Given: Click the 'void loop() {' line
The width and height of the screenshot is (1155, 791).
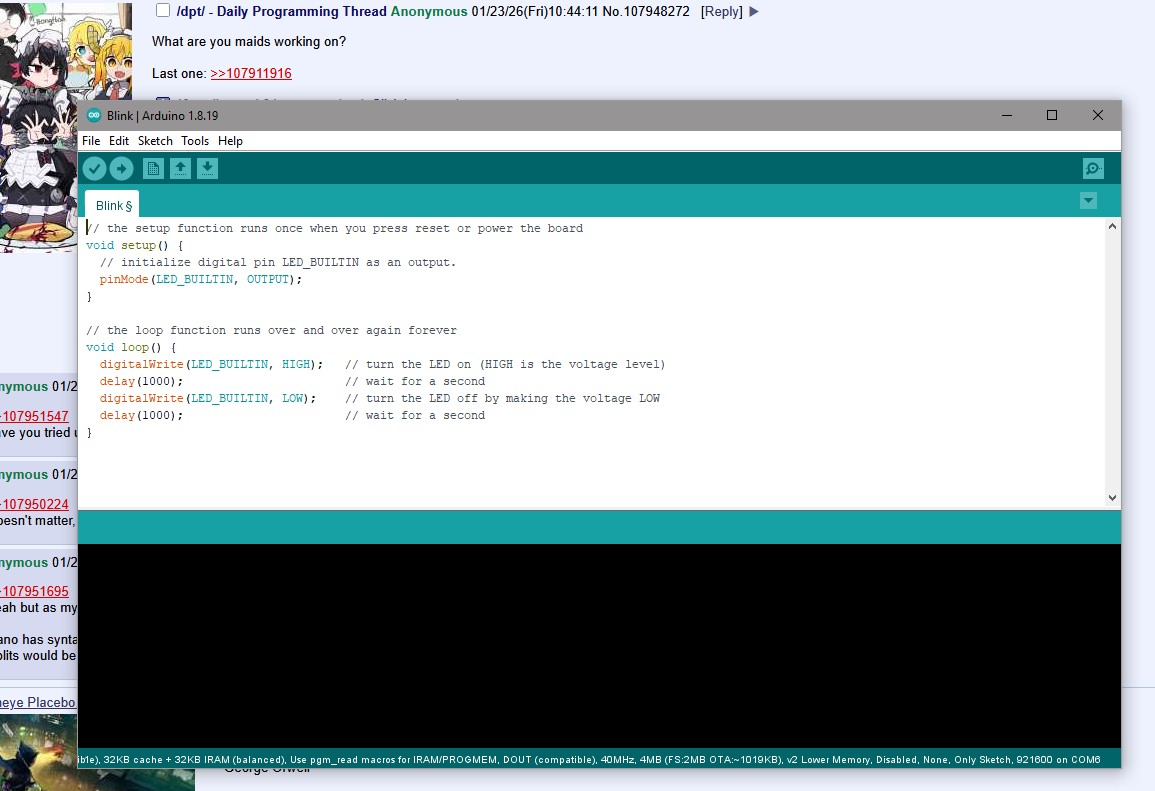Looking at the screenshot, I should point(131,348).
